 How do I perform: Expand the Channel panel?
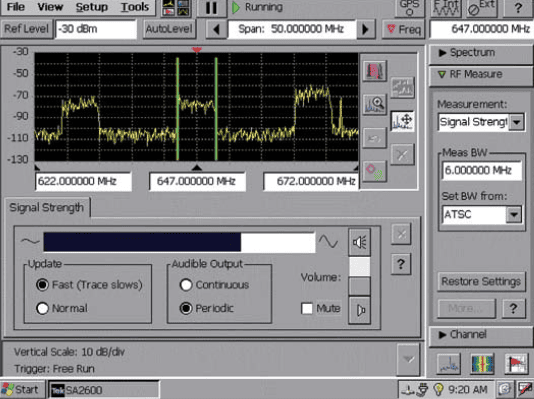[481, 335]
